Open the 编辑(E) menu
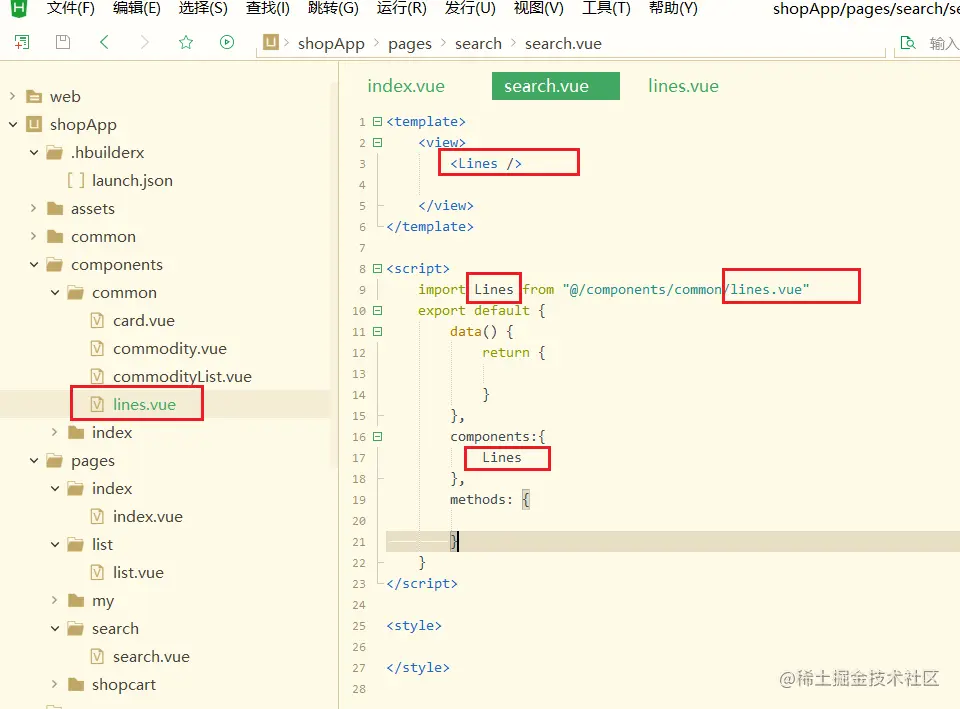The width and height of the screenshot is (960, 709). pyautogui.click(x=137, y=9)
